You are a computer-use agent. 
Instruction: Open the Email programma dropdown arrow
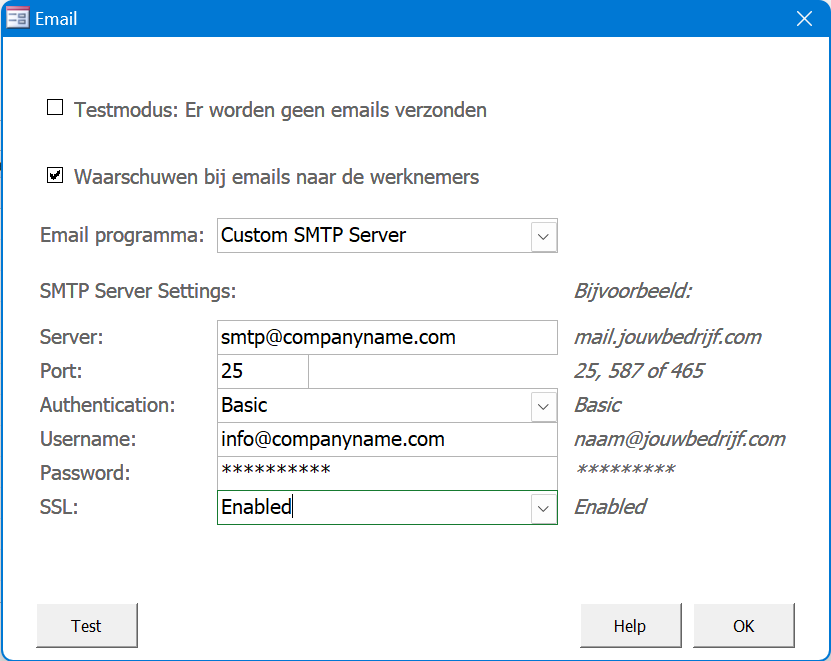click(x=543, y=236)
